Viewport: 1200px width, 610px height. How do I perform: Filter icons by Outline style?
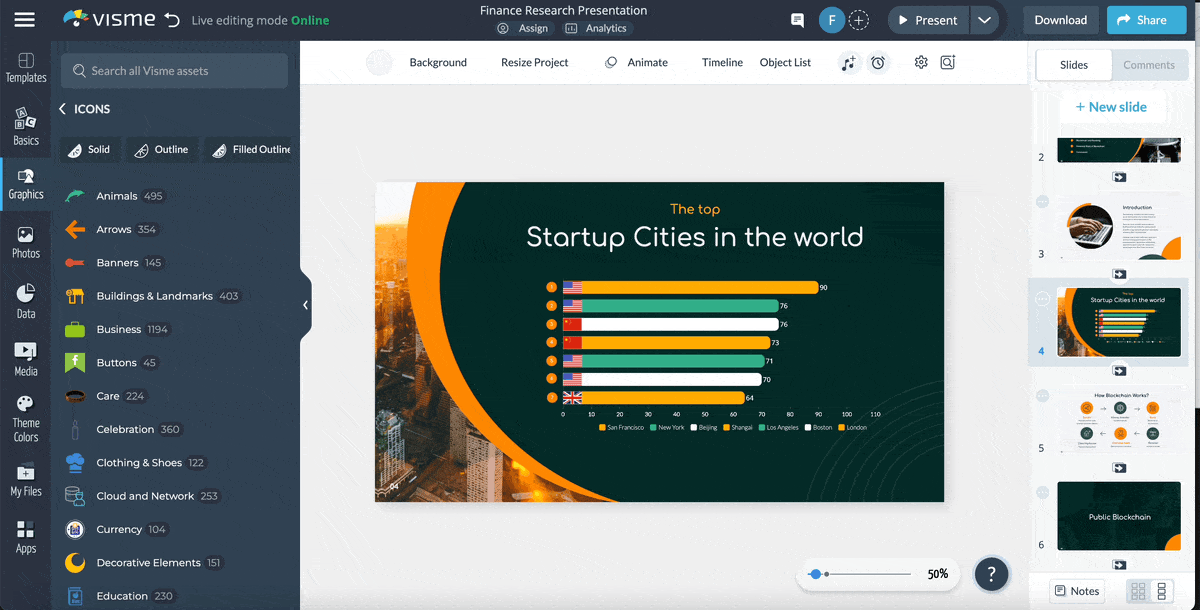point(161,150)
